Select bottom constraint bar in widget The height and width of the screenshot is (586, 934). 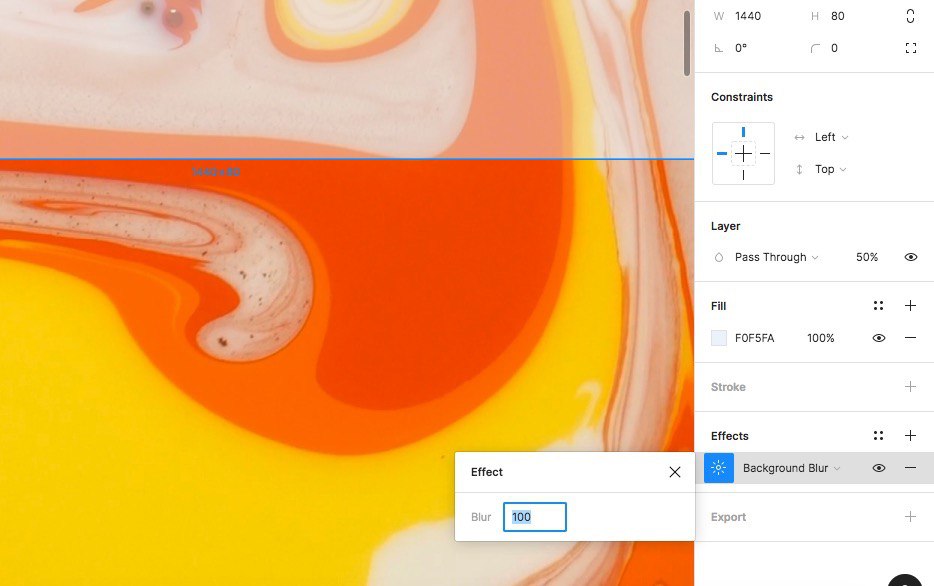[x=743, y=175]
